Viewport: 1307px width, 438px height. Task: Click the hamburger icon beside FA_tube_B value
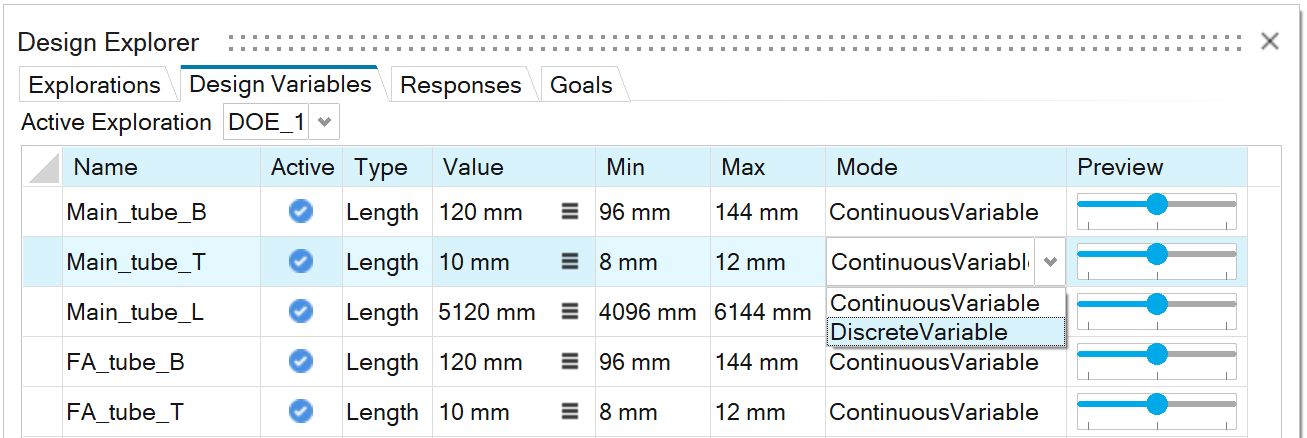coord(570,362)
